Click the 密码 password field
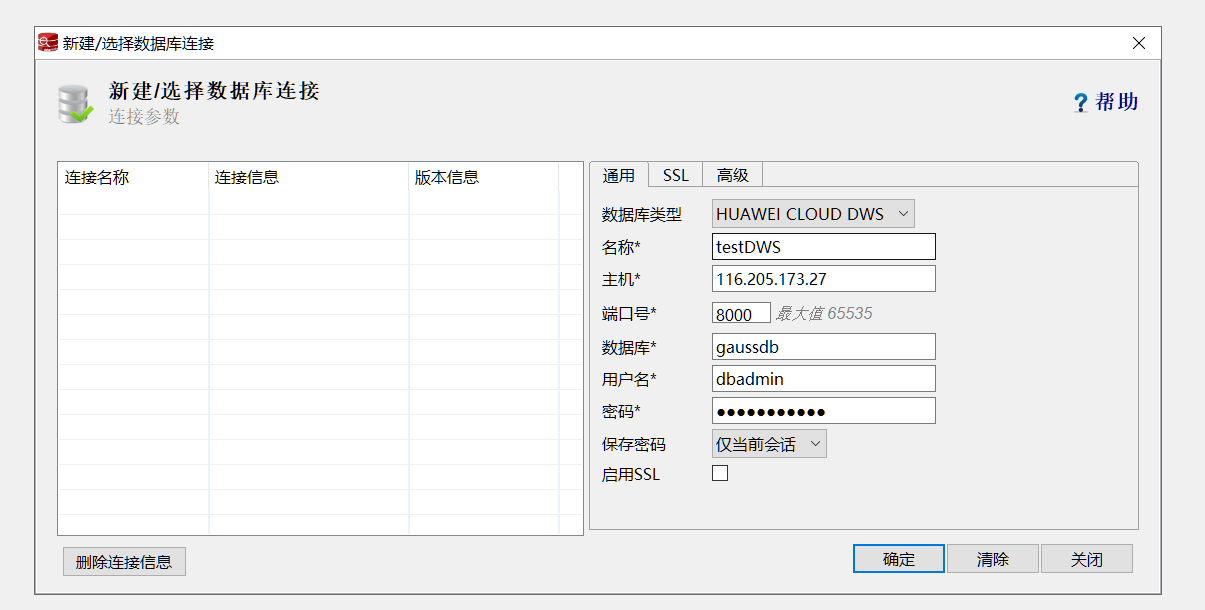This screenshot has height=610, width=1205. click(x=824, y=411)
